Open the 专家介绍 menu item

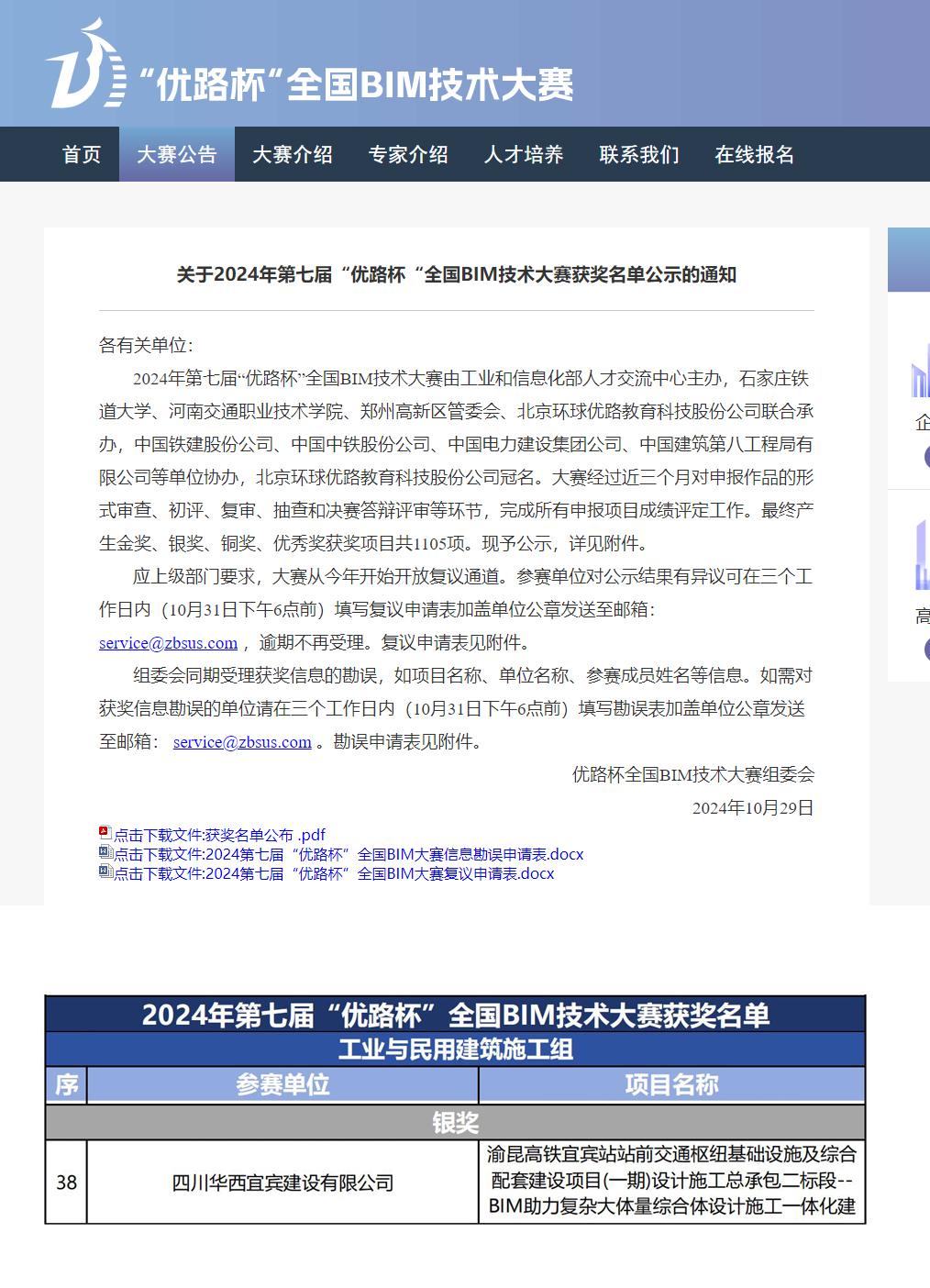tap(408, 154)
